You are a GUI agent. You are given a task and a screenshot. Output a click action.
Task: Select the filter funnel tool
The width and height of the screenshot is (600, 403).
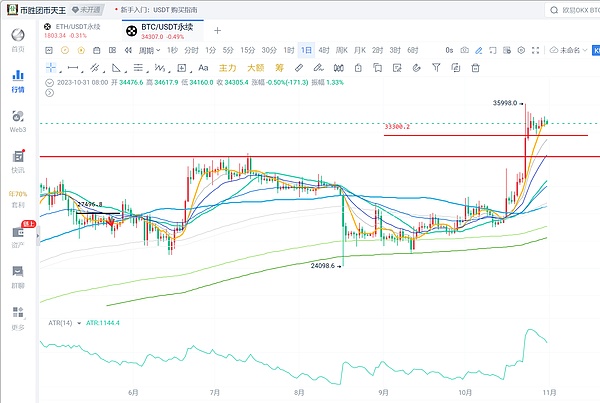pyautogui.click(x=435, y=68)
